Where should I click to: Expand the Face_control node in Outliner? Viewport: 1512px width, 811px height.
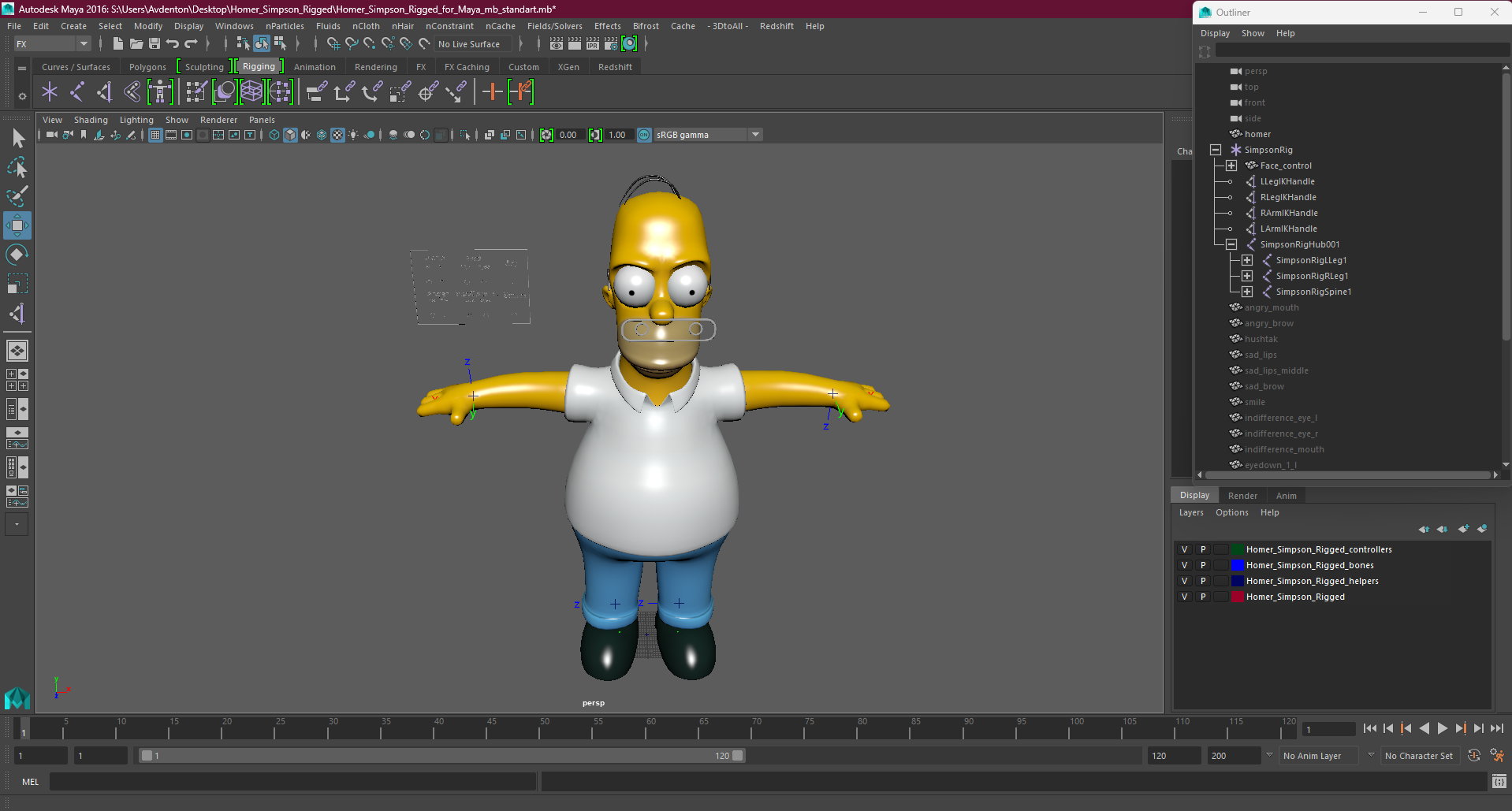(1231, 166)
